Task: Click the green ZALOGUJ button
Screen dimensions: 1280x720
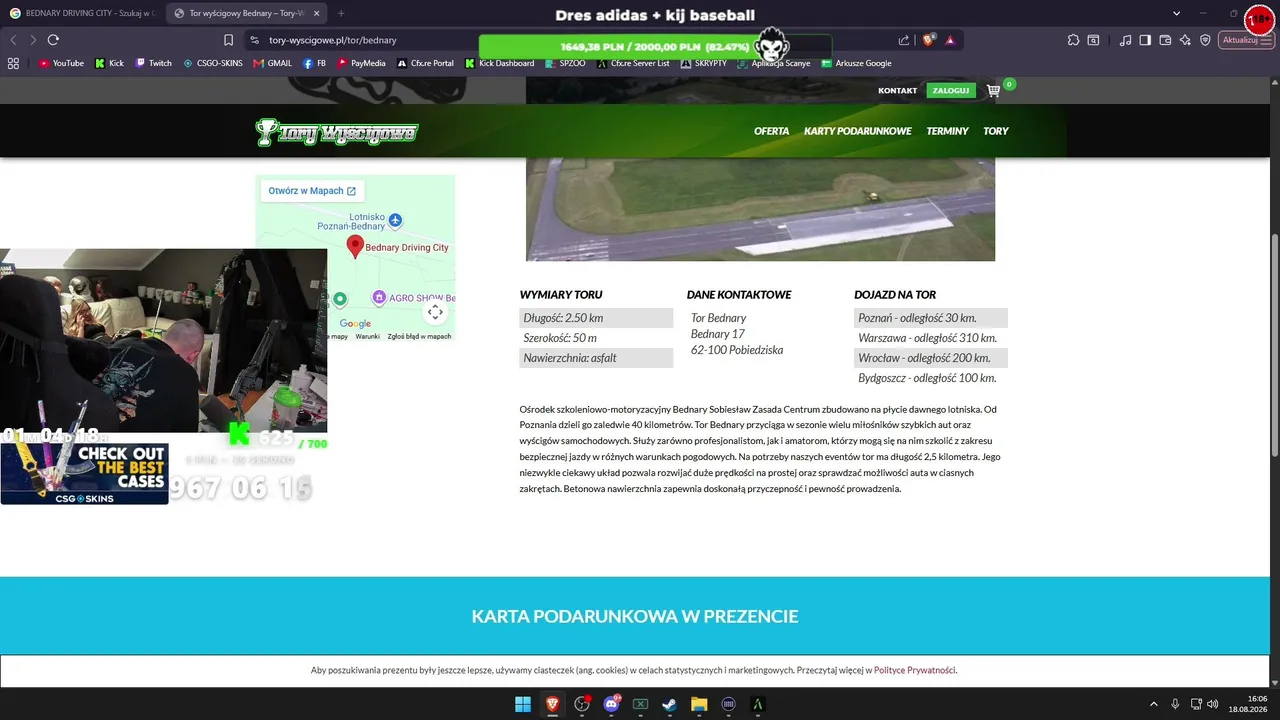Action: 951,91
